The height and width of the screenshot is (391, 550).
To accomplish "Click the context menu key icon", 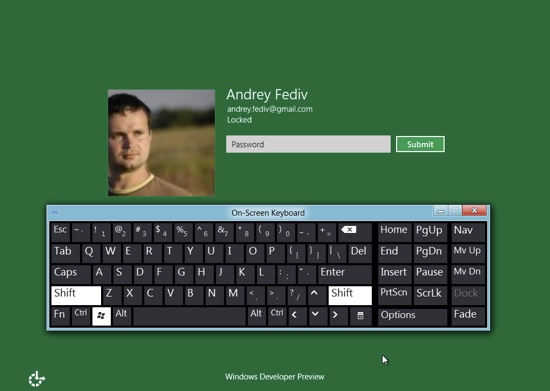I will (x=360, y=316).
